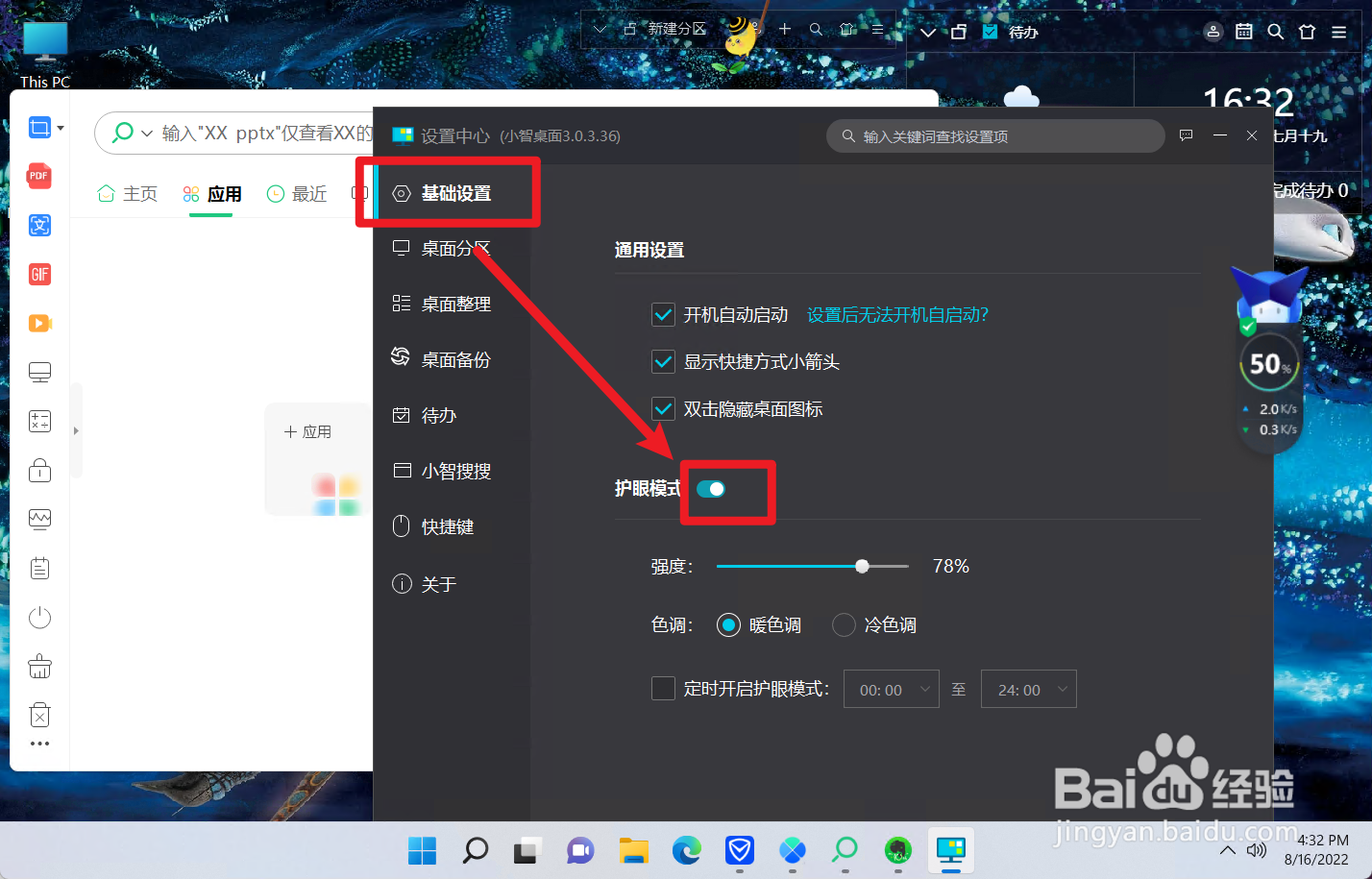
Task: Toggle the 护眼模式 switch off
Action: pos(711,489)
